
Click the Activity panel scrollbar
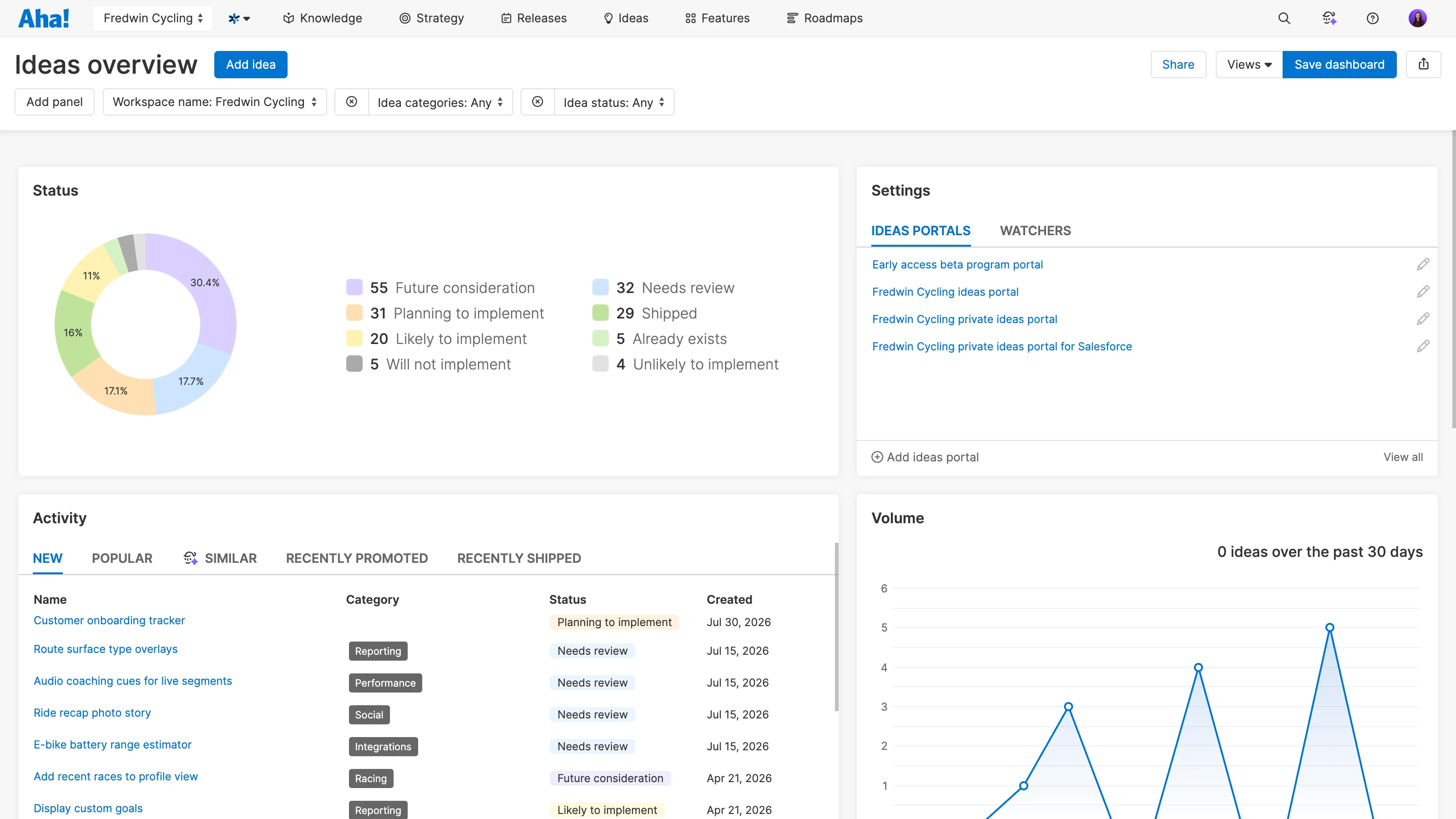836,626
